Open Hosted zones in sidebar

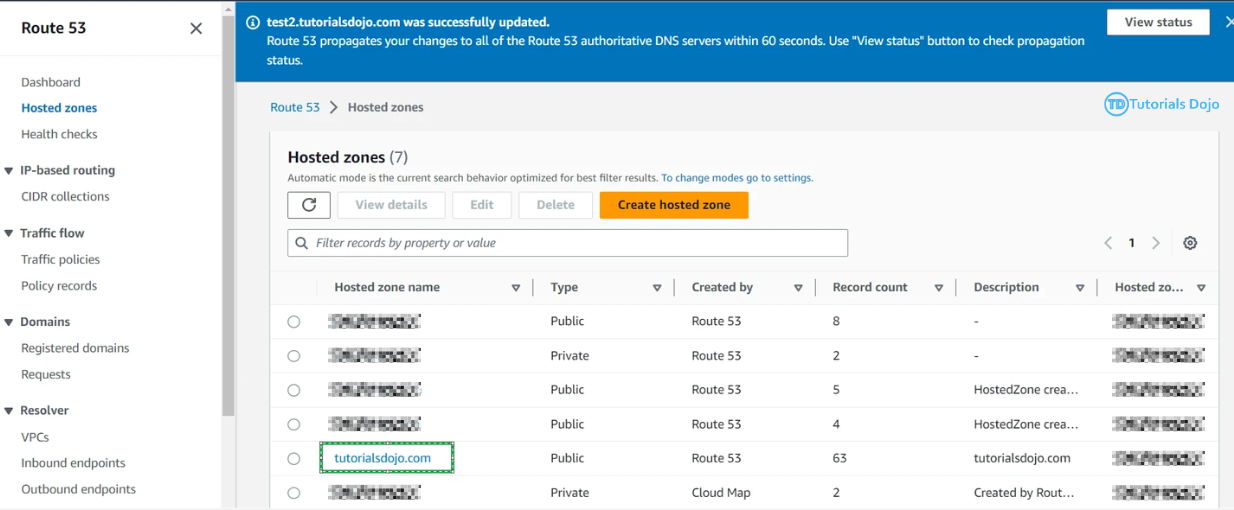[x=59, y=108]
